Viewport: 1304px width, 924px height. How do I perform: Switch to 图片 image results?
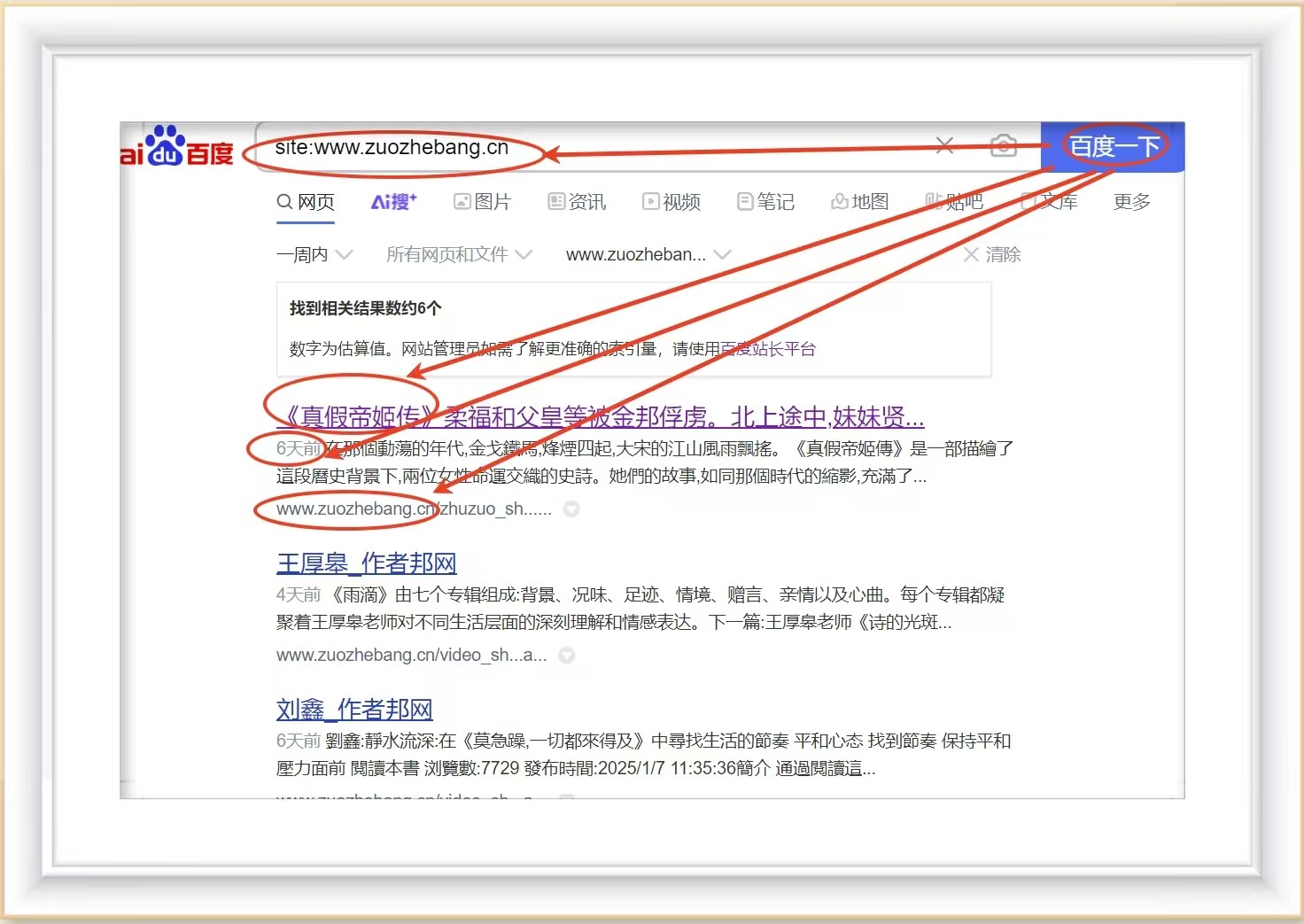(483, 202)
